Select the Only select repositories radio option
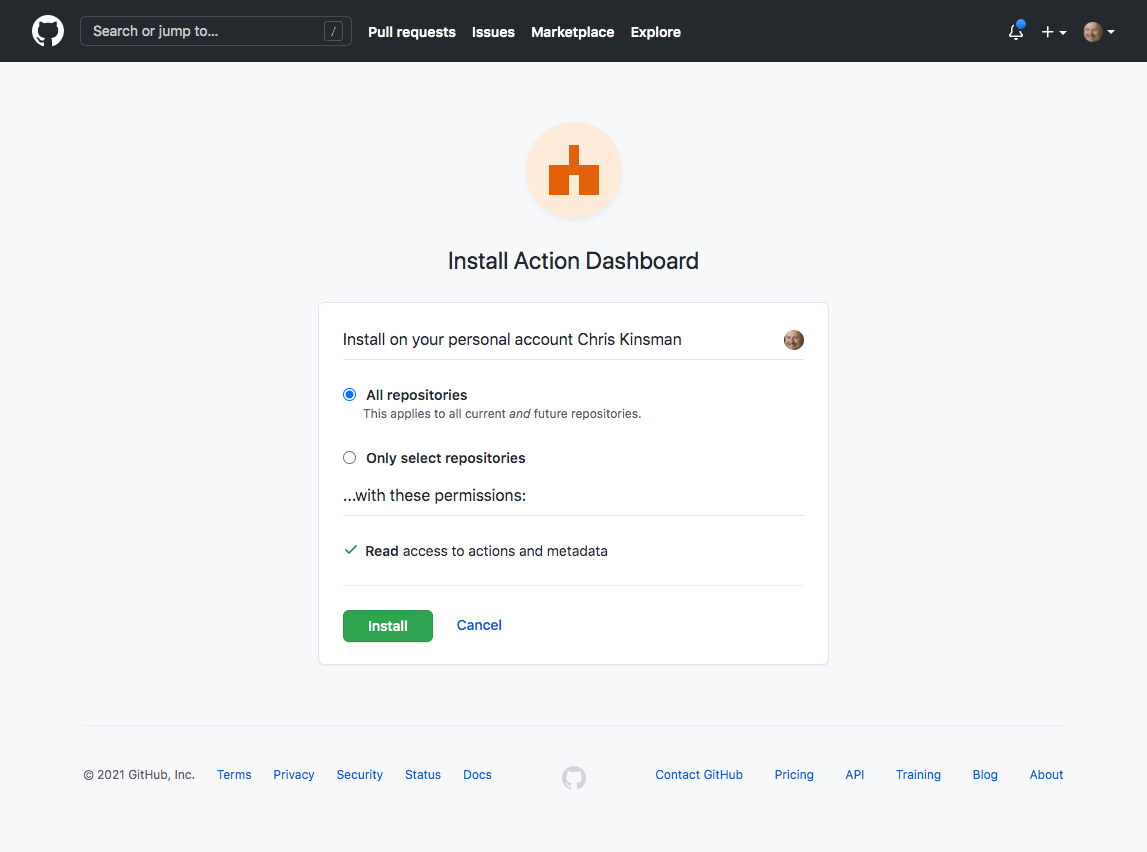Viewport: 1147px width, 852px height. click(x=350, y=458)
